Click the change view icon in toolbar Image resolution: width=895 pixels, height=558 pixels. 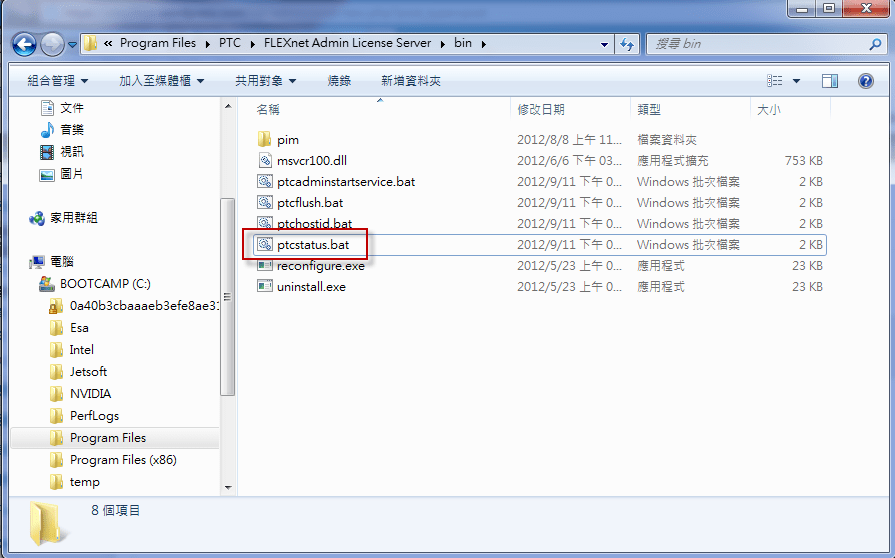point(774,81)
